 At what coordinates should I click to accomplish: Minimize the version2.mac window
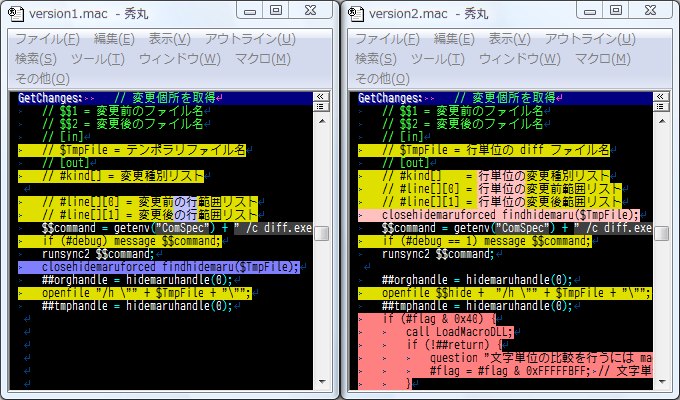pyautogui.click(x=590, y=11)
